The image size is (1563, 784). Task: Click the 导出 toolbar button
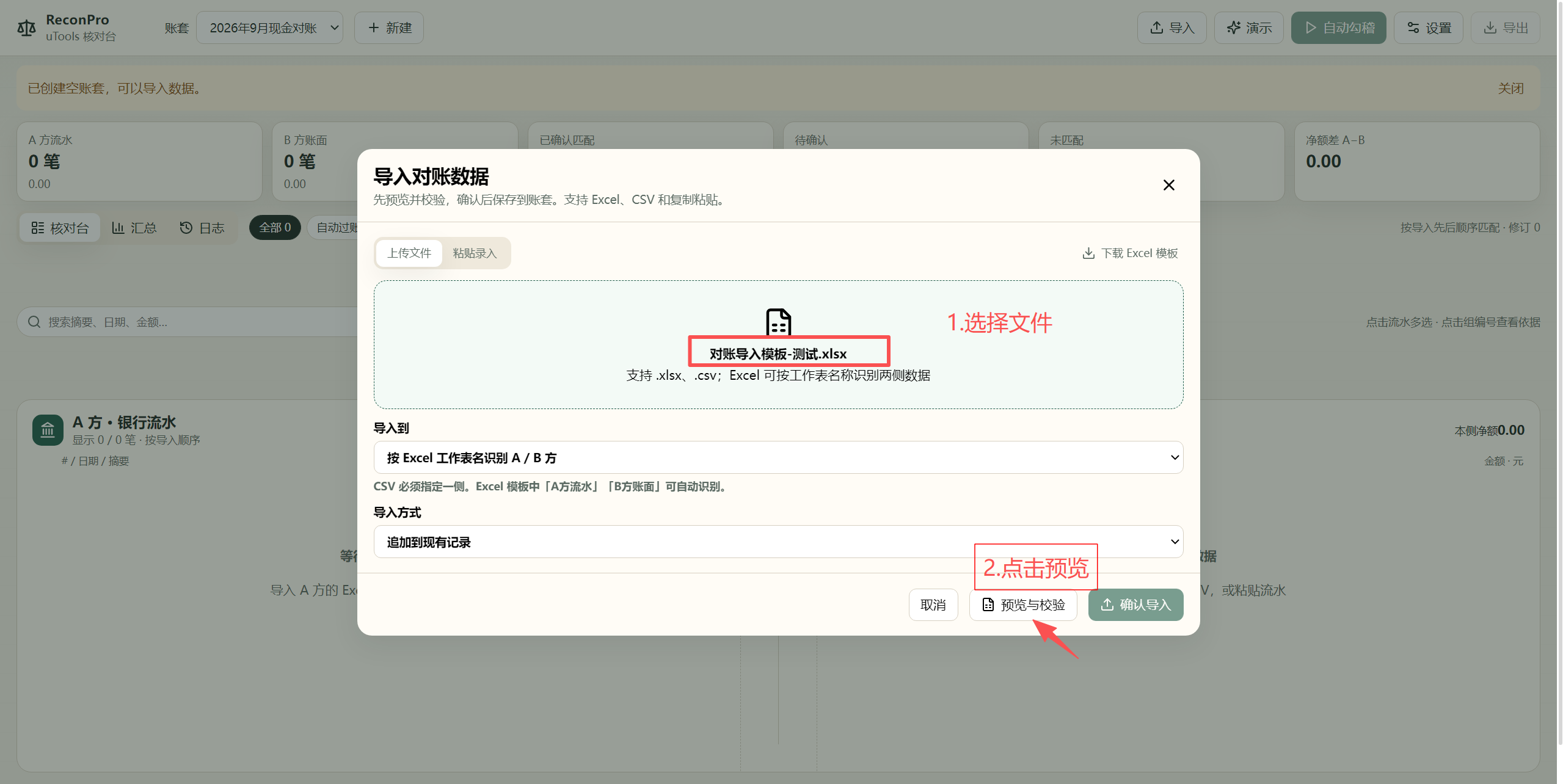(x=1505, y=27)
